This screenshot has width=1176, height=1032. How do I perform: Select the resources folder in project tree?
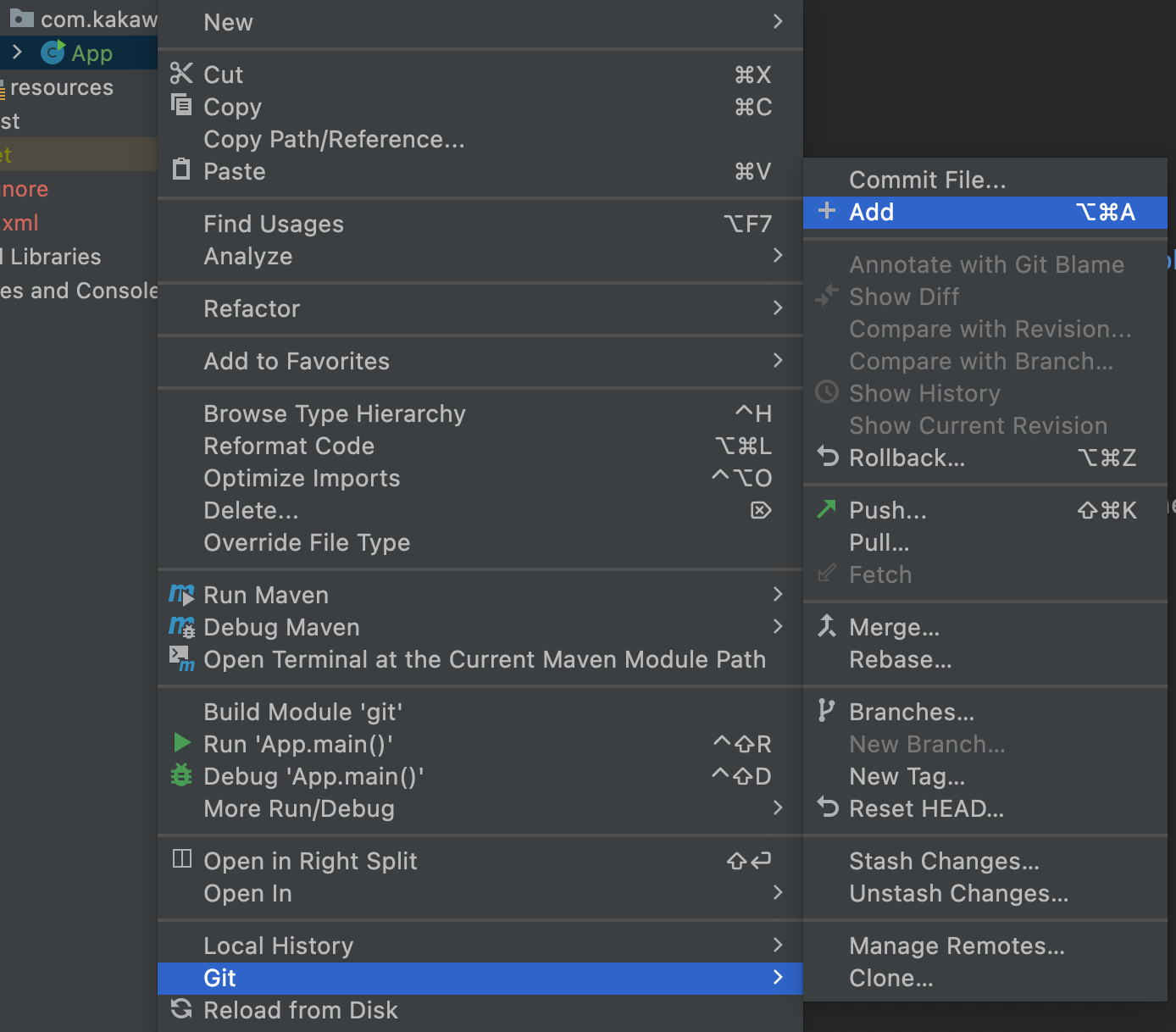[61, 87]
